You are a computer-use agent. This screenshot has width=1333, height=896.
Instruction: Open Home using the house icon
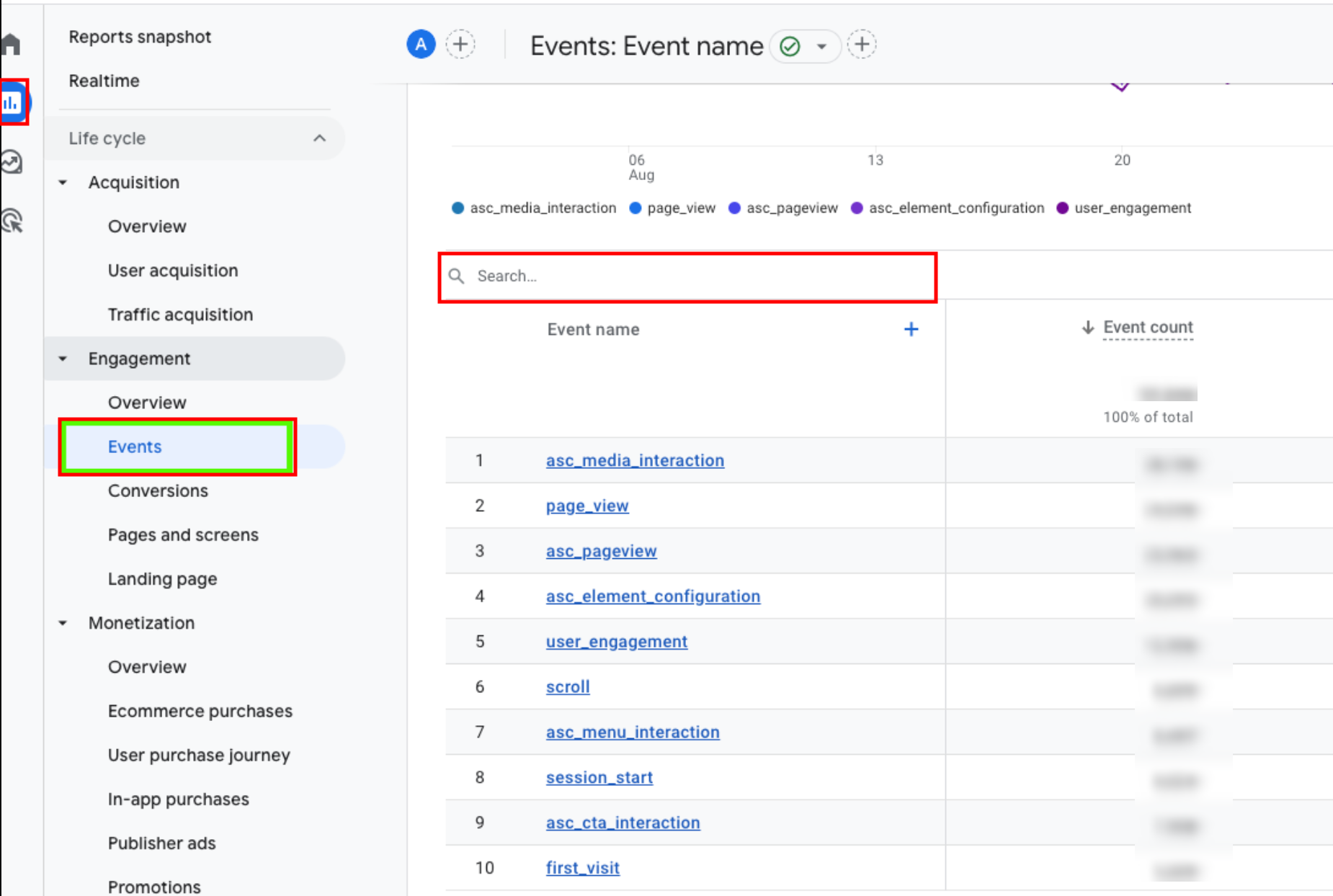point(11,43)
